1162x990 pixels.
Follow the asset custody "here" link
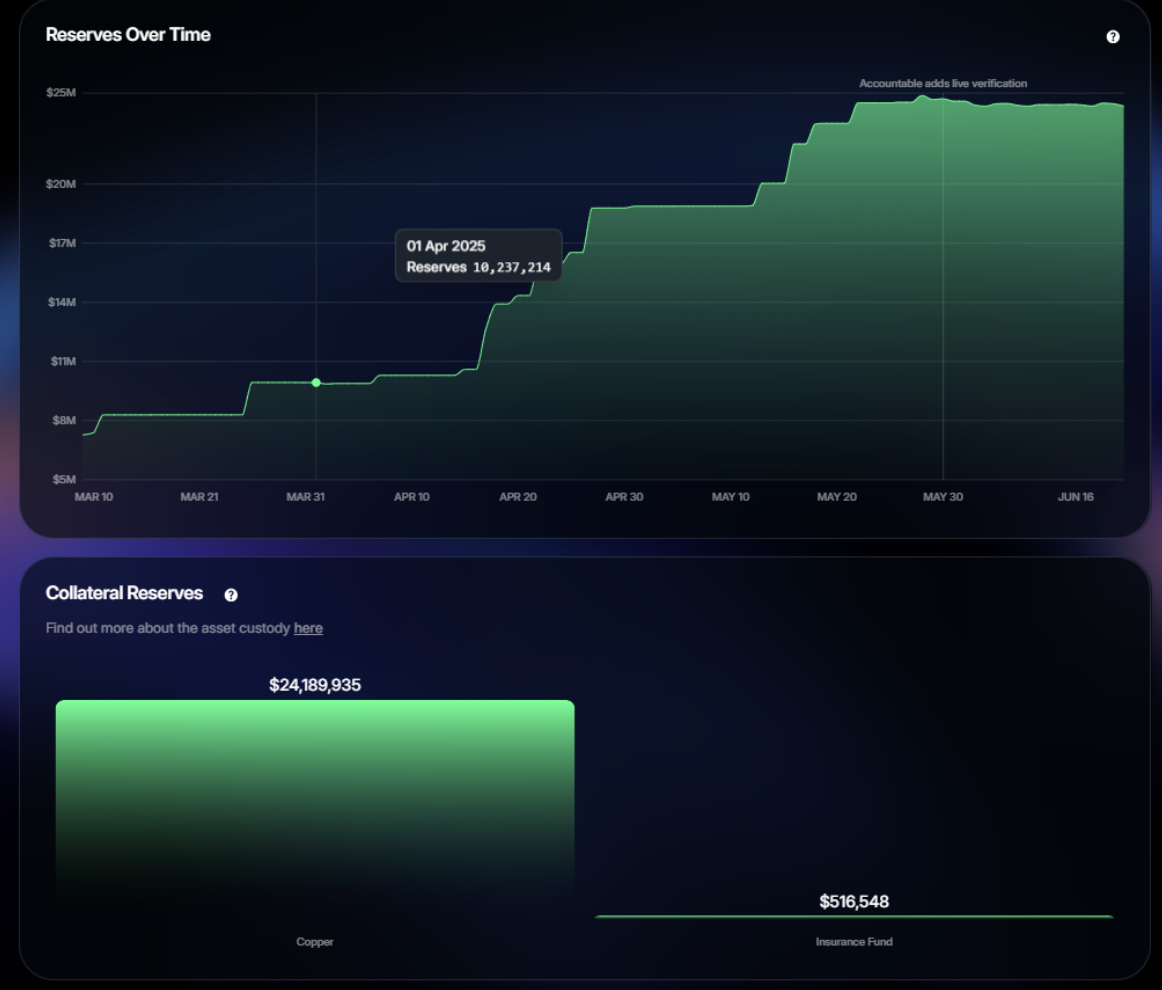click(x=308, y=628)
